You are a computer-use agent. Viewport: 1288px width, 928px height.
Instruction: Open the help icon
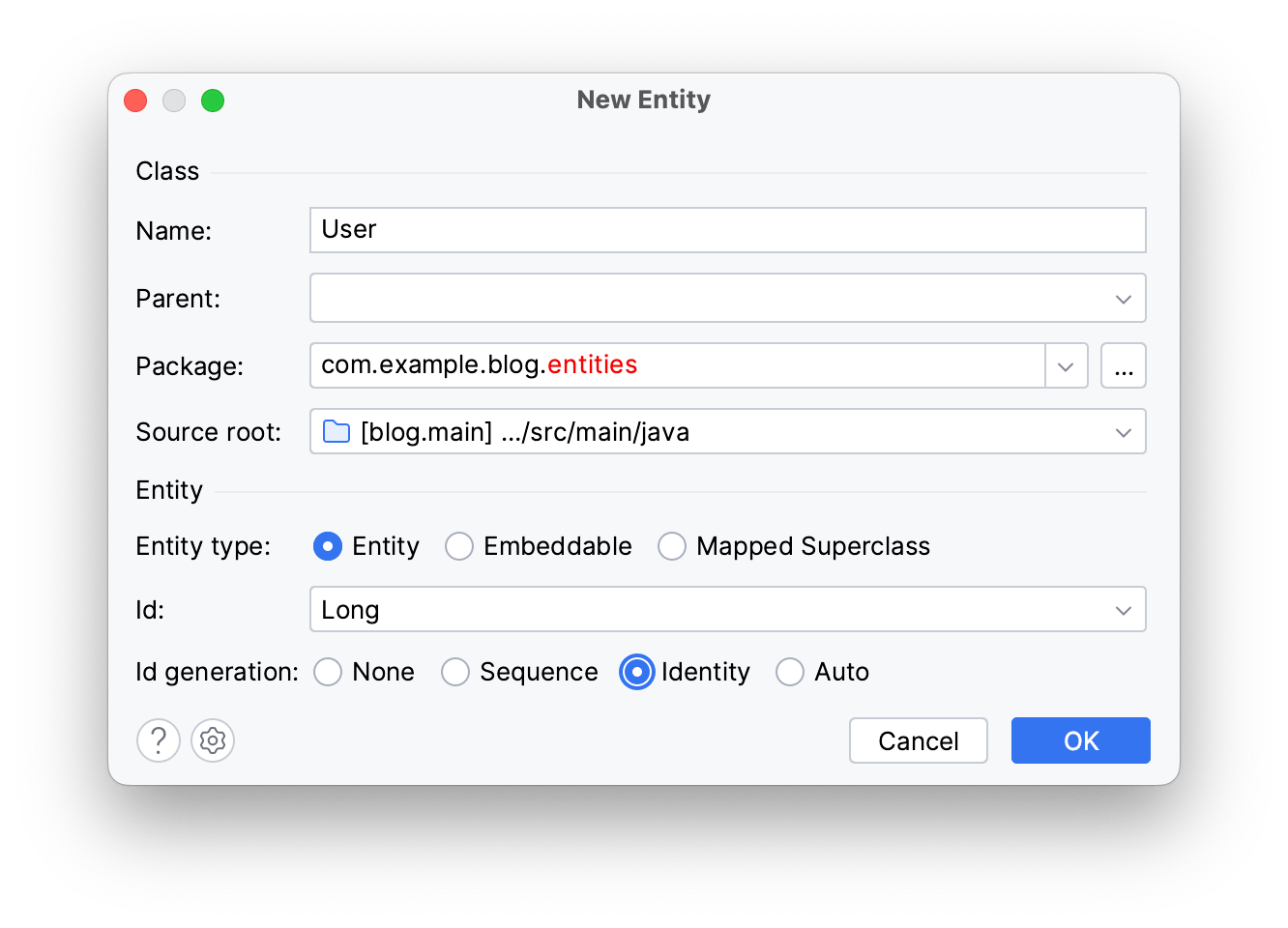click(159, 740)
